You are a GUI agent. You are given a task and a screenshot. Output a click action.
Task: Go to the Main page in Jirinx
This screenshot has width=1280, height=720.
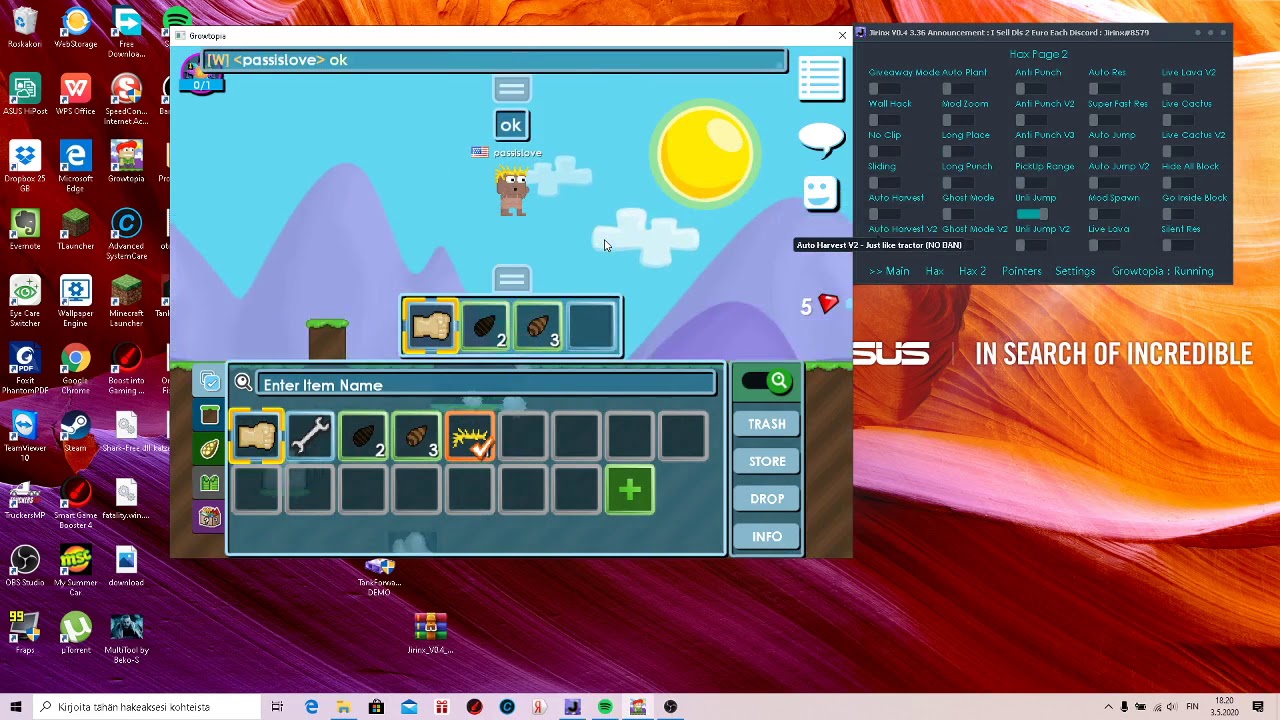(x=889, y=271)
